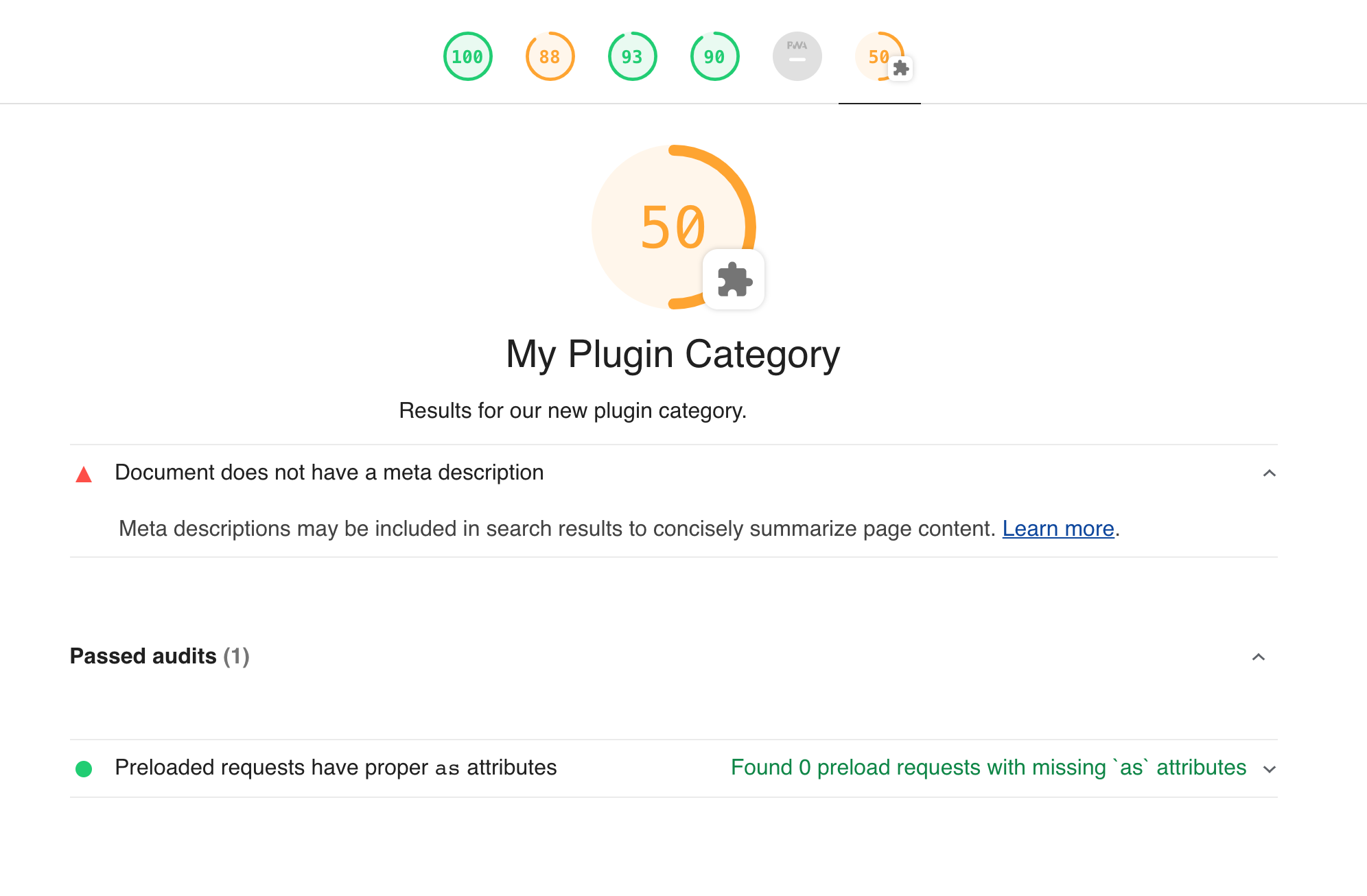Click 'Preloaded requests have proper as attributes'
This screenshot has height=896, width=1367.
pos(336,767)
